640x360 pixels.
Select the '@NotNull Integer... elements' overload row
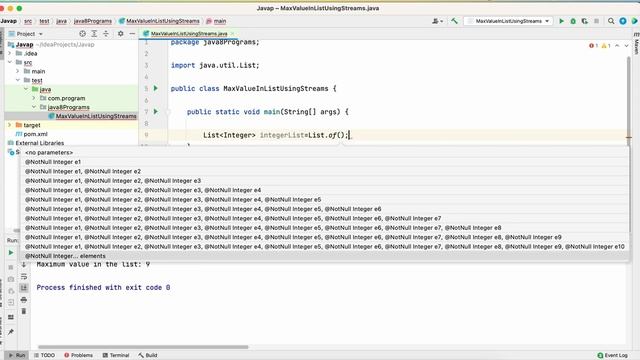pos(324,256)
